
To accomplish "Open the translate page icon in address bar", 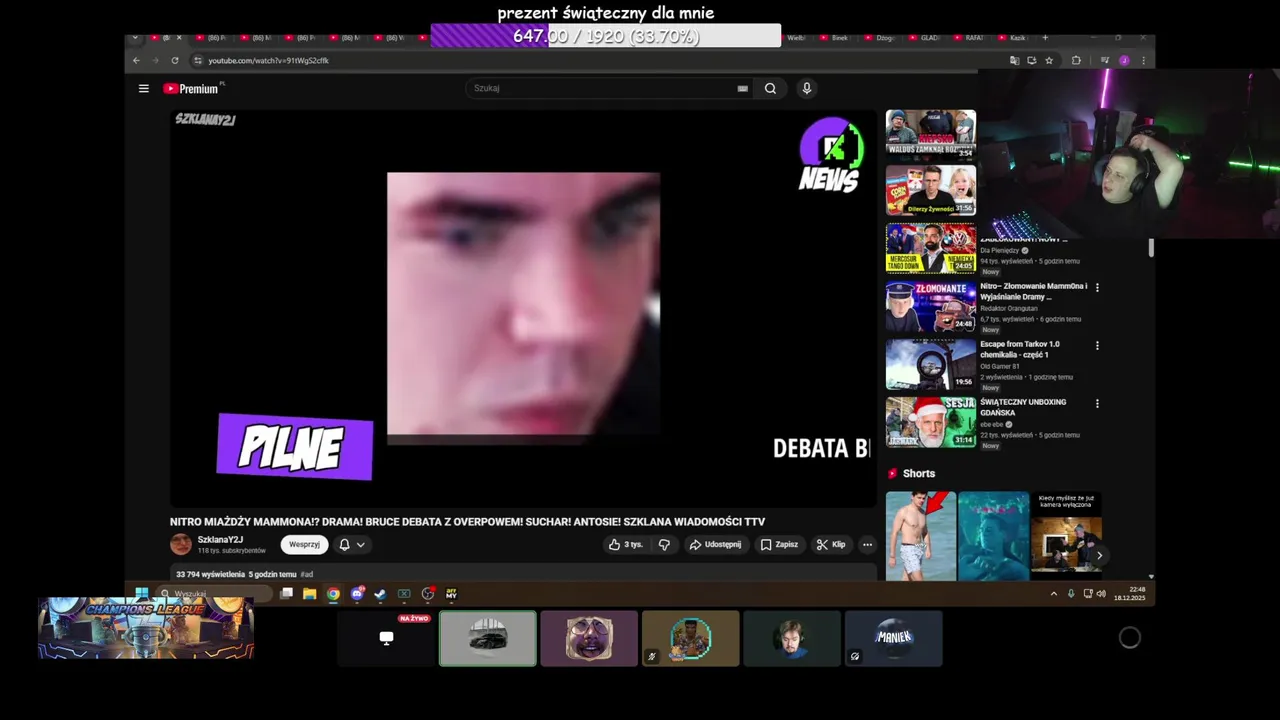I will point(1014,60).
